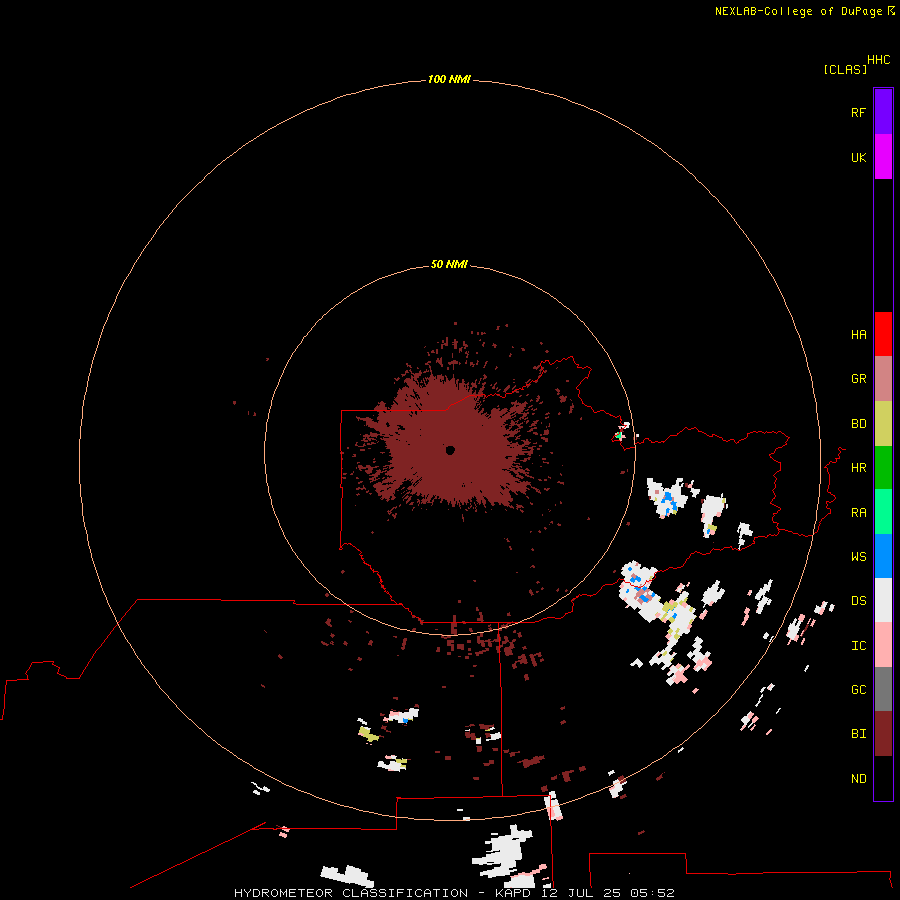Click the RF legend label
Viewport: 900px width, 900px height.
pos(858,112)
